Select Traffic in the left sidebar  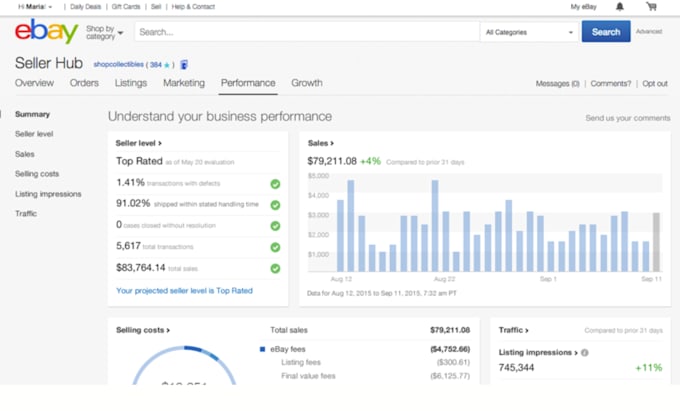pyautogui.click(x=26, y=213)
